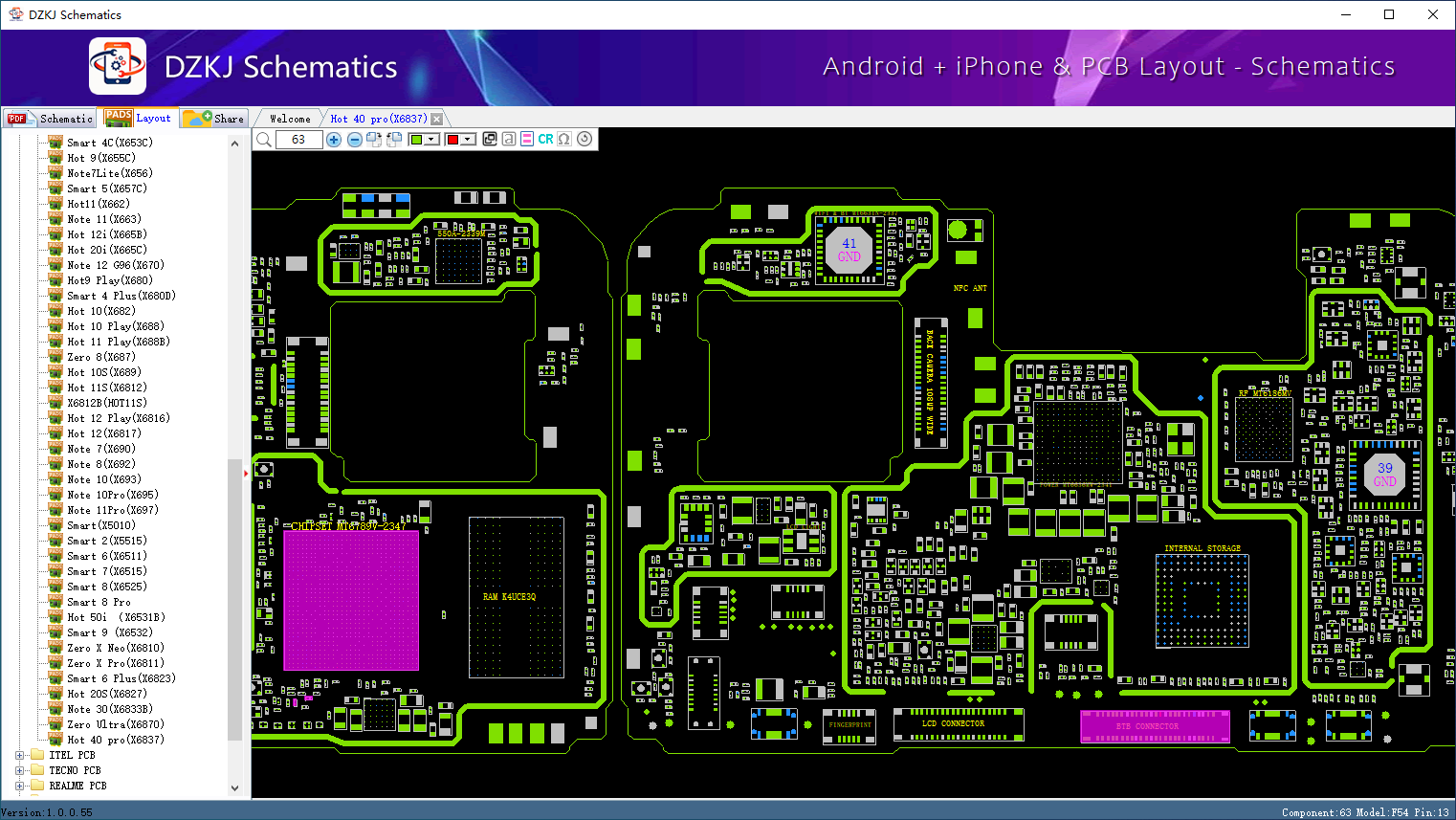The width and height of the screenshot is (1456, 820).
Task: Open Zero 8(X687) layout
Action: coord(100,357)
